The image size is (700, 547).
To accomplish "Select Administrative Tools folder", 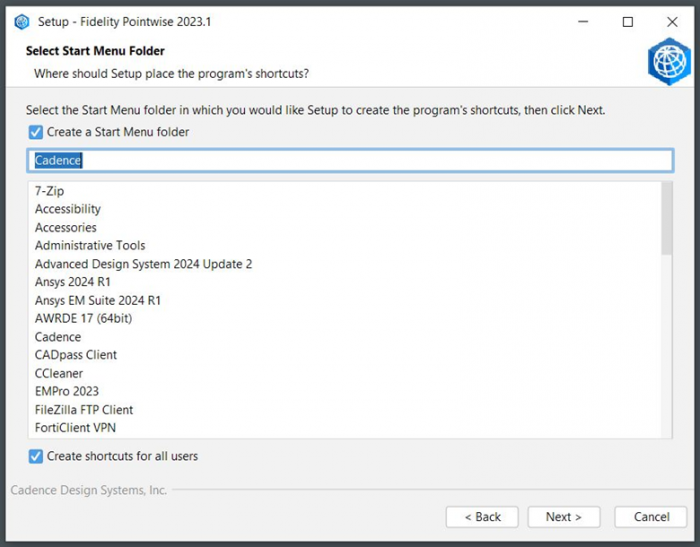I will (x=90, y=246).
